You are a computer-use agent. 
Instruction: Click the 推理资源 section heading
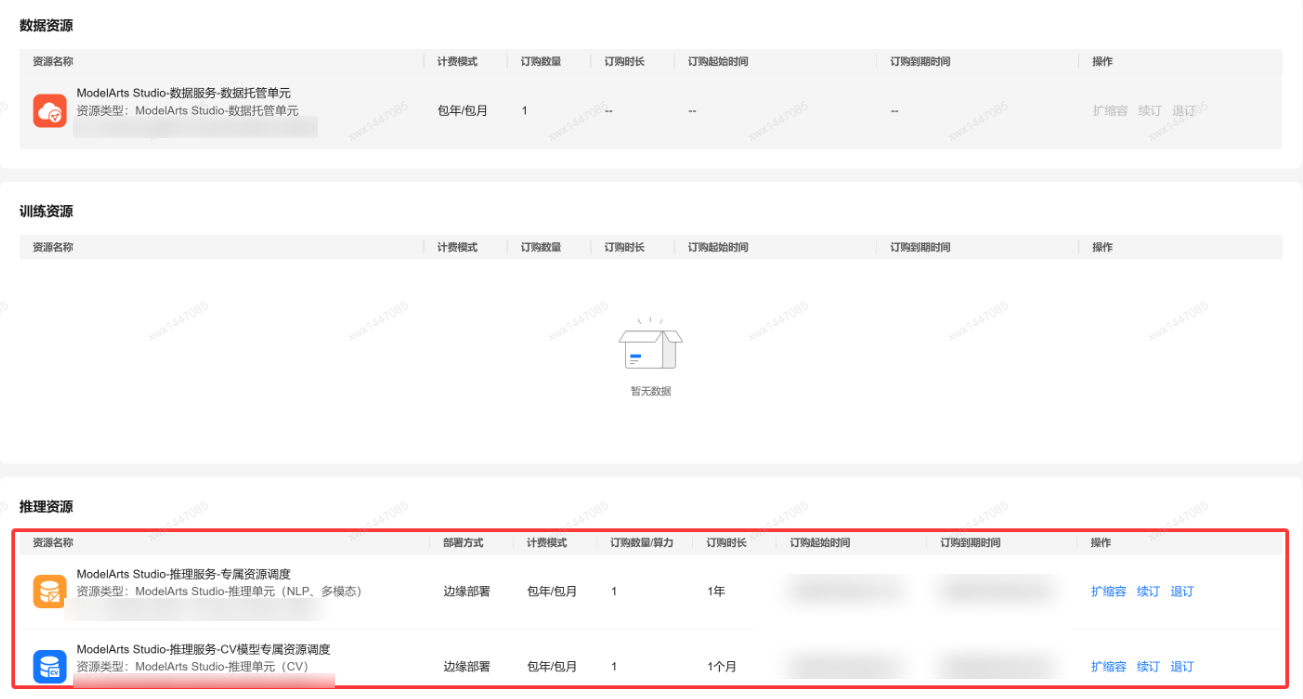pyautogui.click(x=46, y=507)
